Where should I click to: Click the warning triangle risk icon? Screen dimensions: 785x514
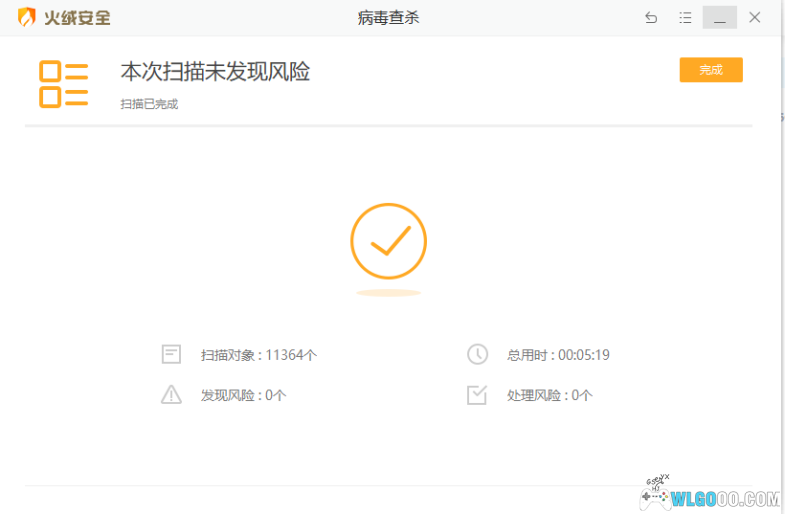pos(172,395)
